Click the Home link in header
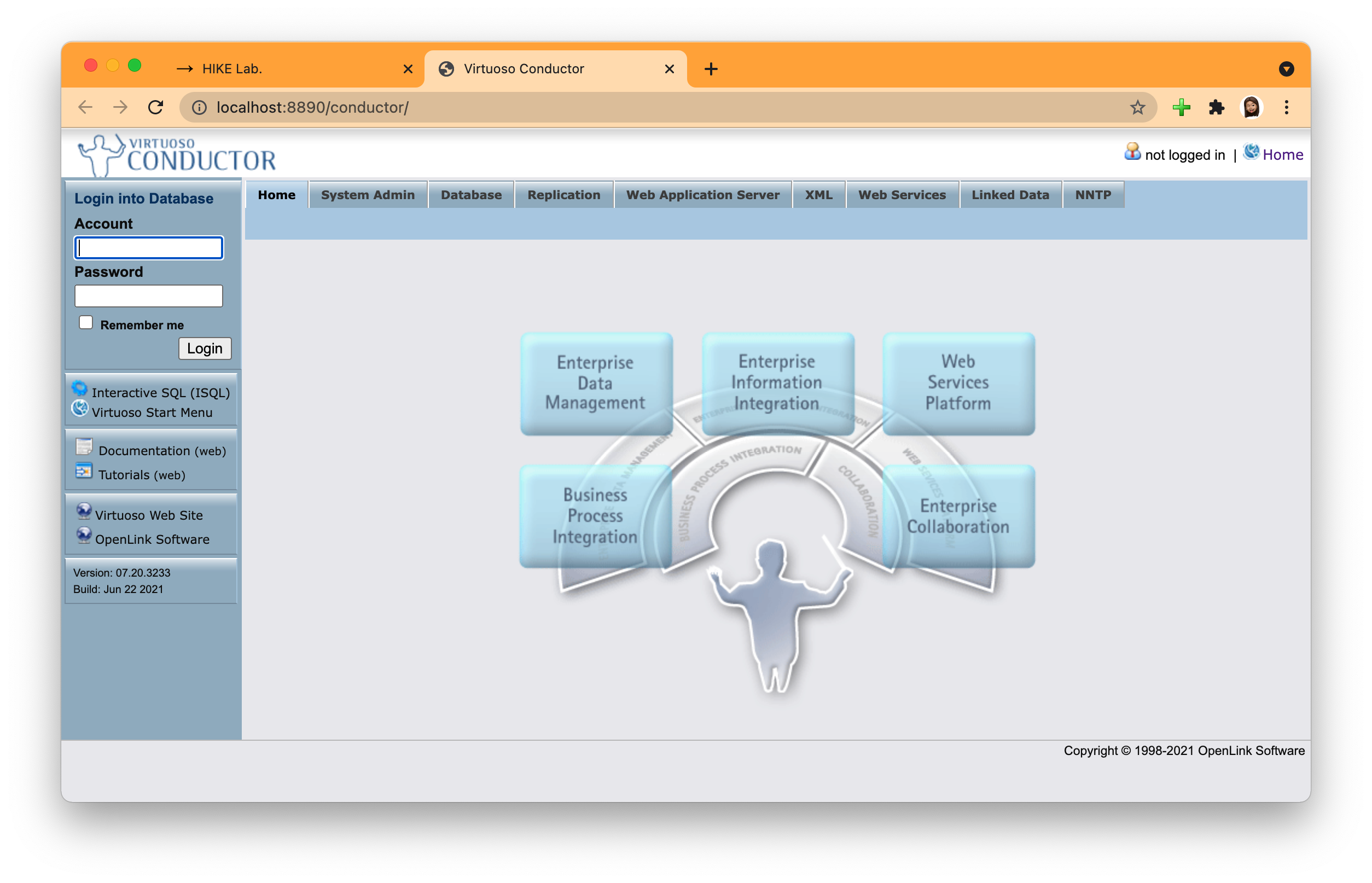Viewport: 1372px width, 883px height. point(1283,154)
